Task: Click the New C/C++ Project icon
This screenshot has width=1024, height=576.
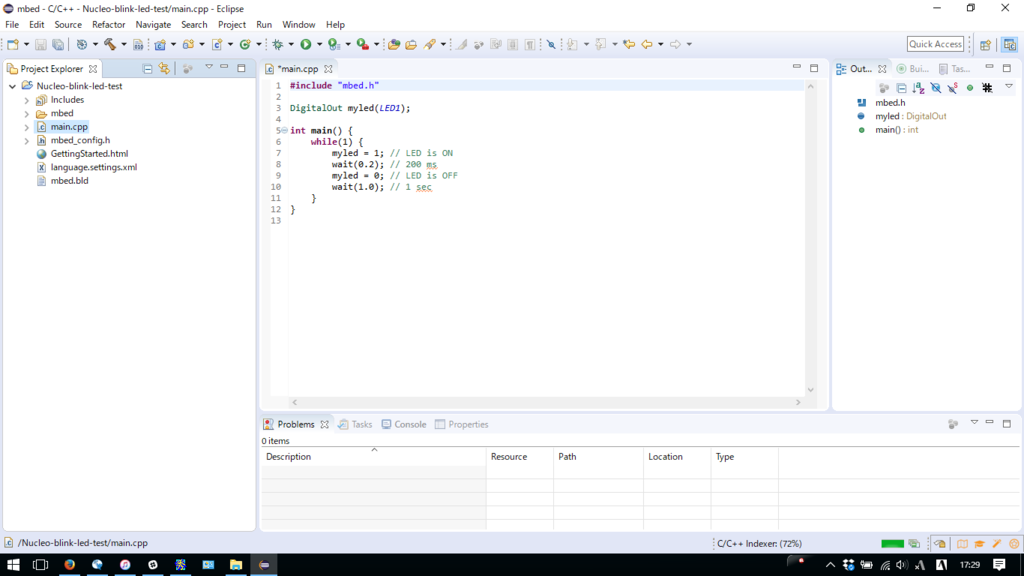Action: pyautogui.click(x=160, y=44)
